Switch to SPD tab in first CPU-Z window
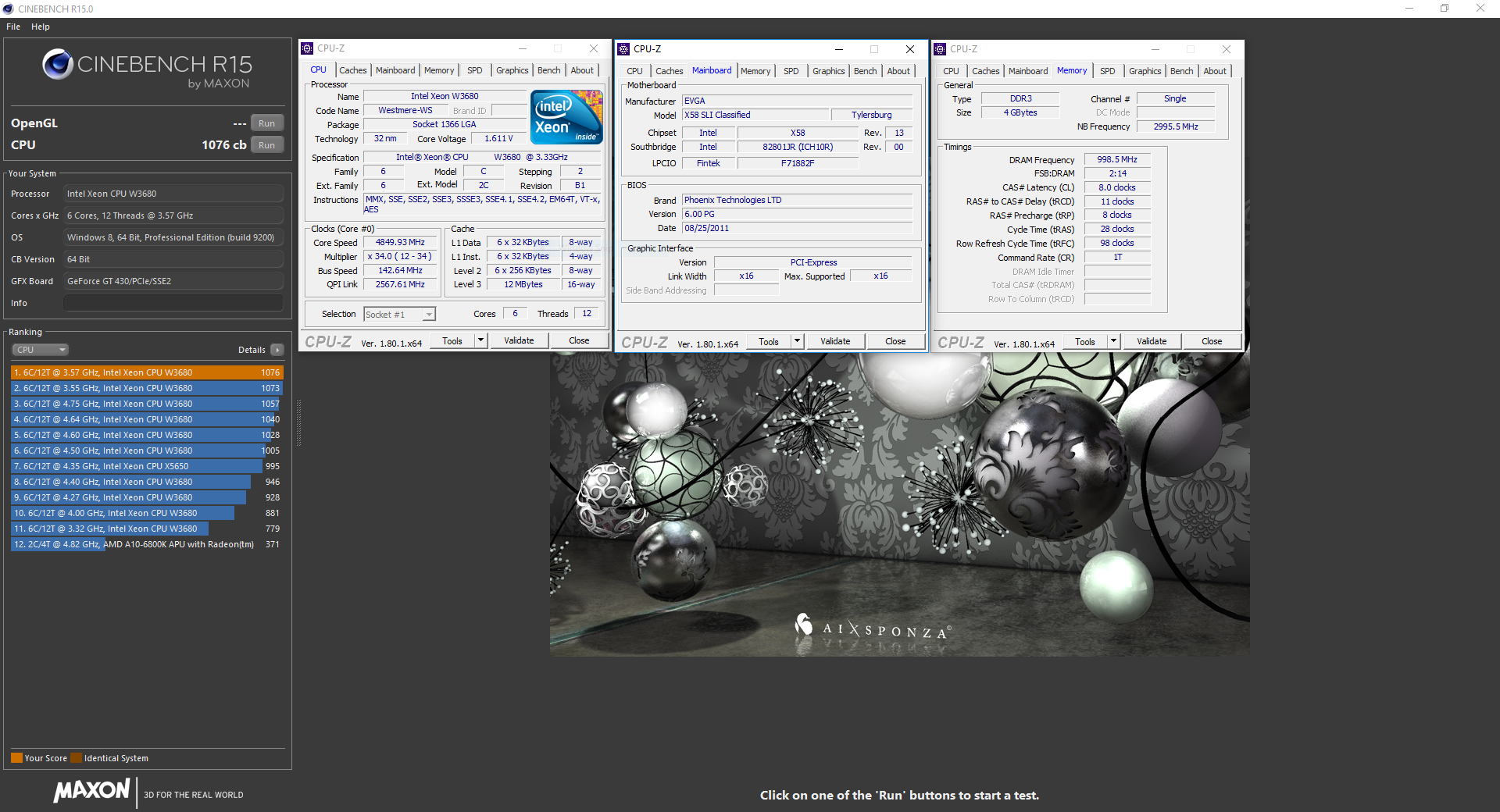Screen dimensions: 1500x812 475,70
